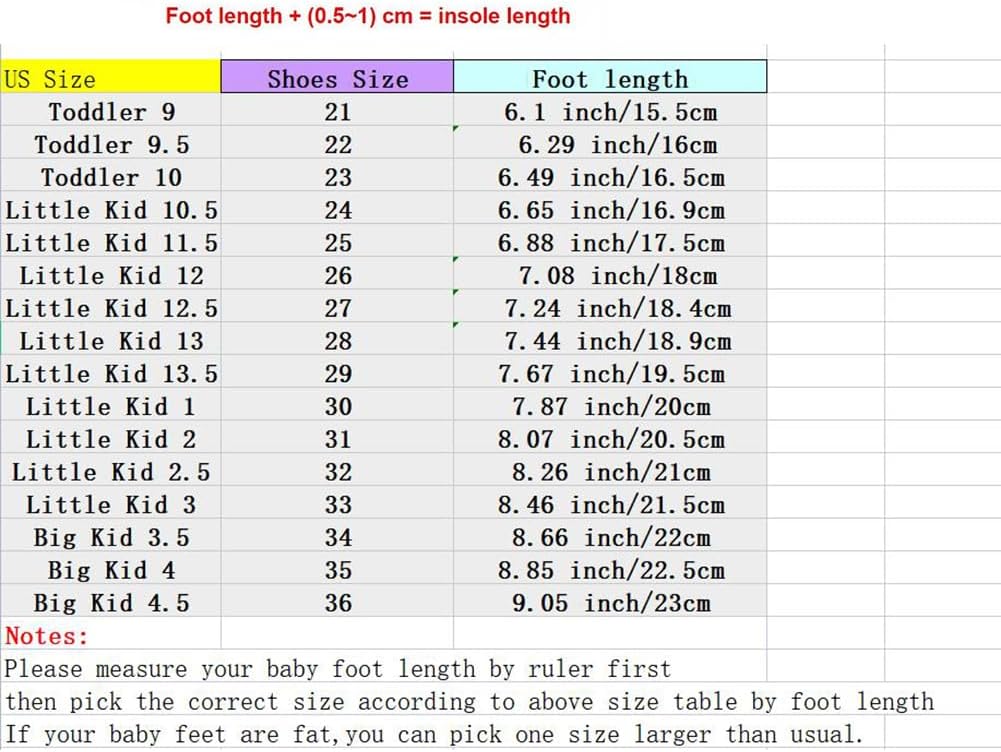The width and height of the screenshot is (1001, 752).
Task: Select the purple Shoes Size header cell
Action: click(x=337, y=78)
